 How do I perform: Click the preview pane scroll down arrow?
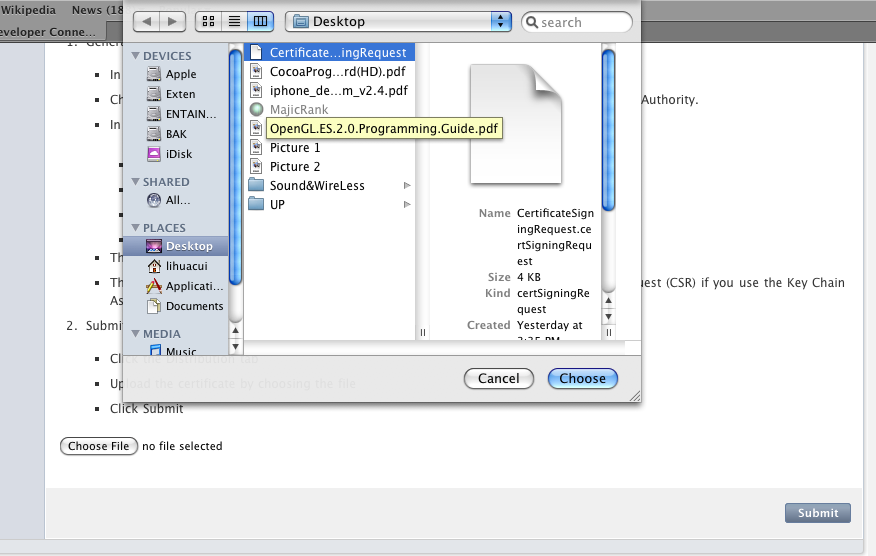pyautogui.click(x=608, y=316)
